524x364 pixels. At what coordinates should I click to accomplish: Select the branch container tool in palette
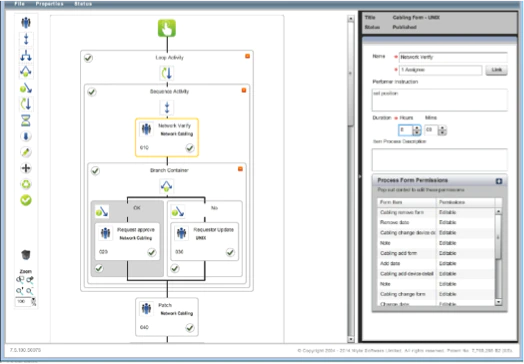pyautogui.click(x=26, y=72)
